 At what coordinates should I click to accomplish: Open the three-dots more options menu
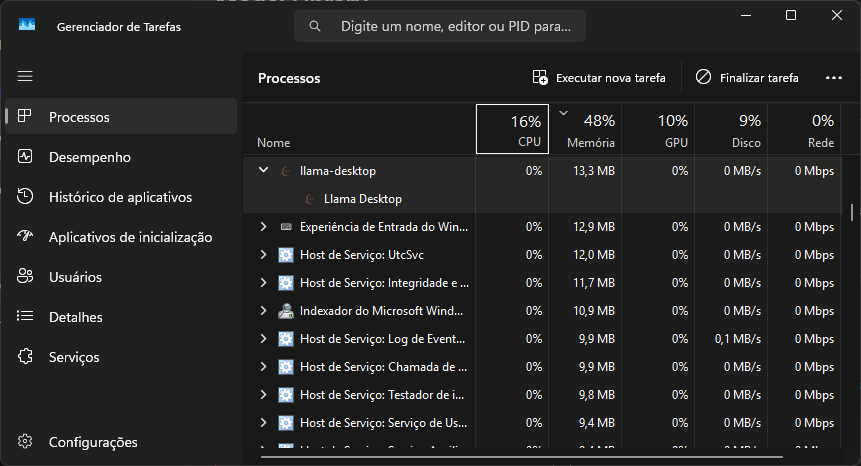coord(834,78)
